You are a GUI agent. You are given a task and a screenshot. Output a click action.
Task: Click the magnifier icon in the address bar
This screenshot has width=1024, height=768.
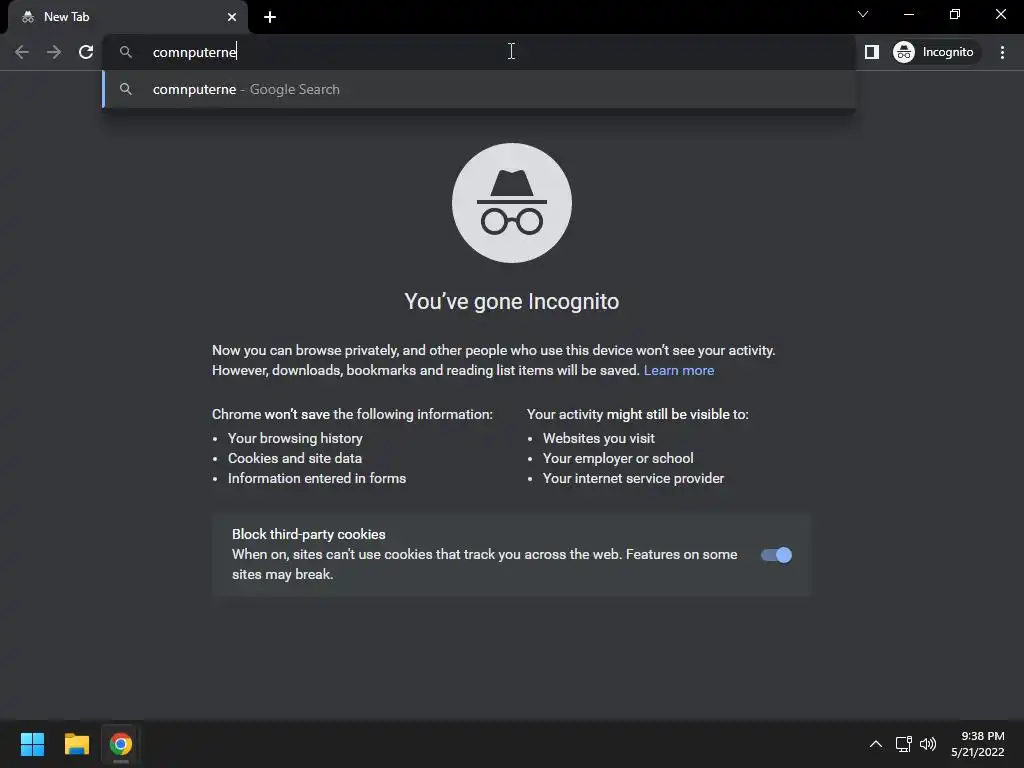(126, 52)
